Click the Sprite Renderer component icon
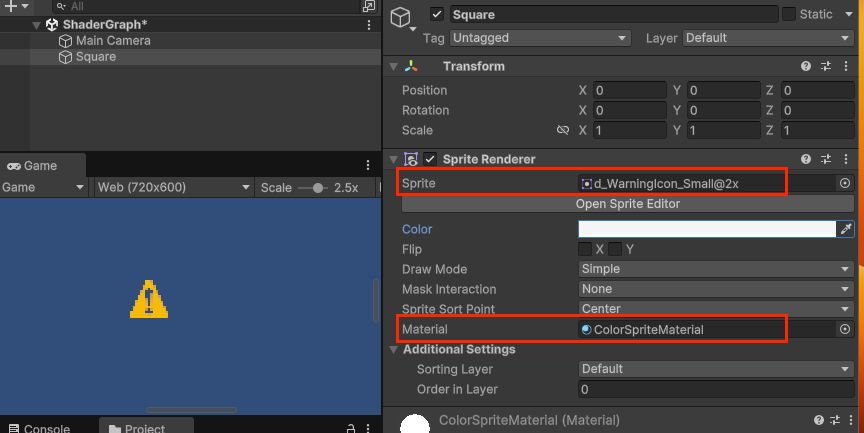 coord(411,159)
